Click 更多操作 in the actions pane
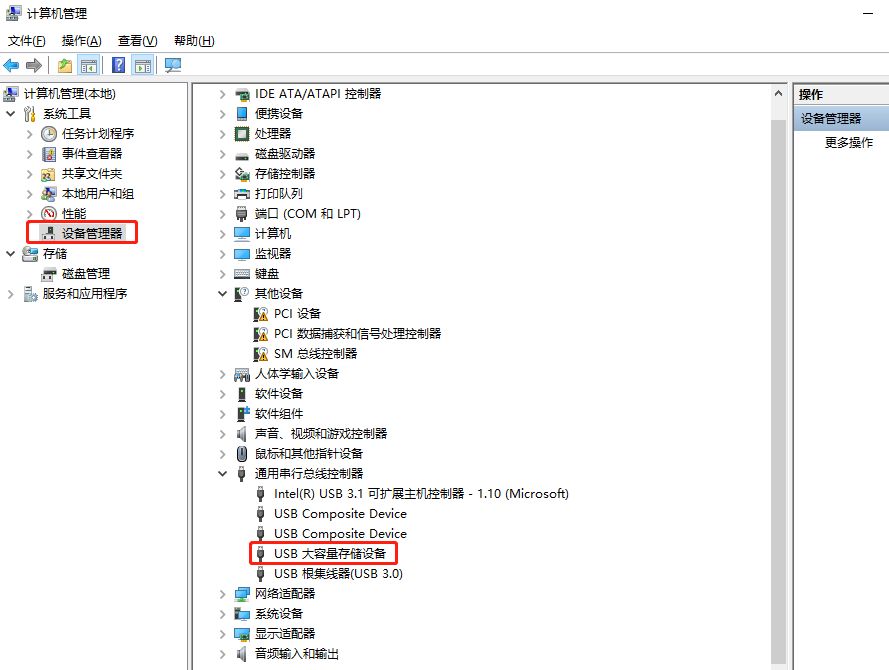Image resolution: width=889 pixels, height=670 pixels. coord(848,143)
